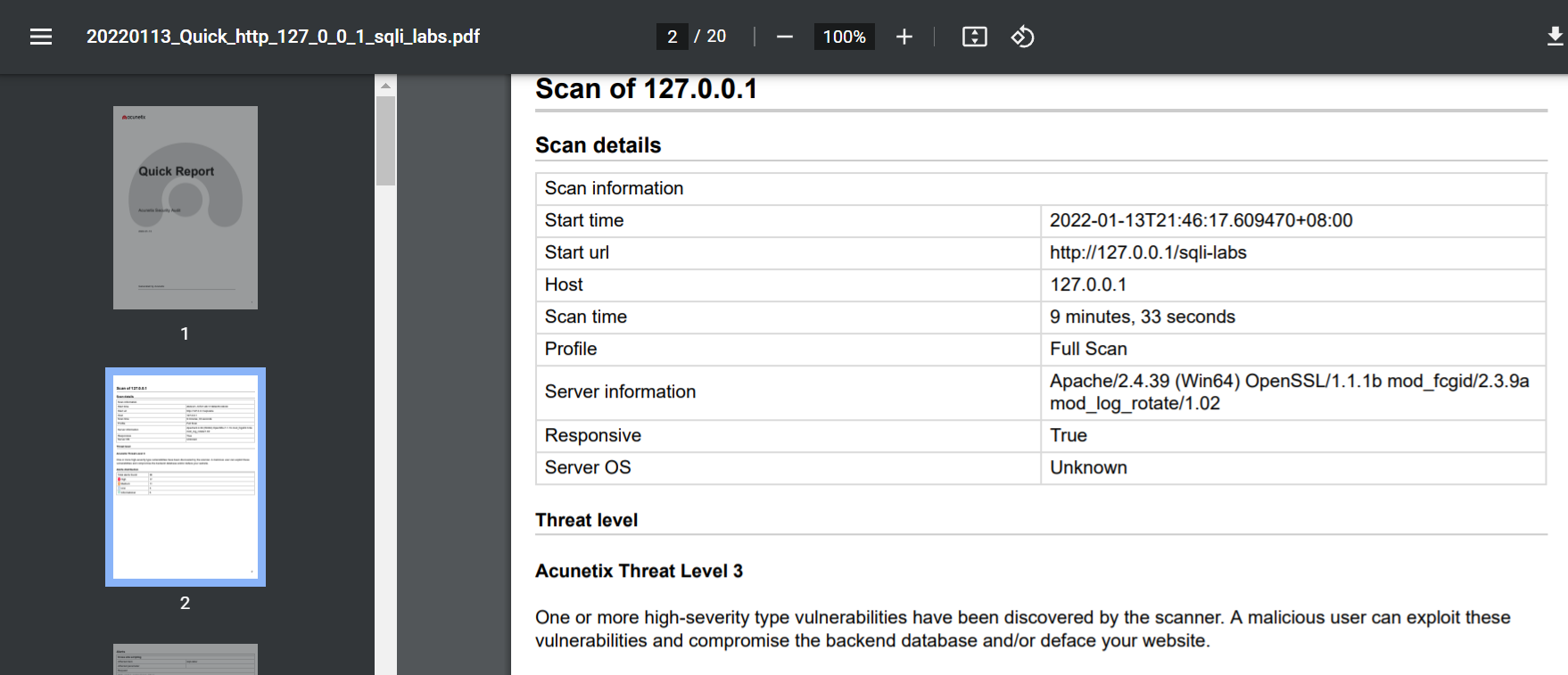
Task: Click the 'Host' label cell
Action: coord(788,284)
